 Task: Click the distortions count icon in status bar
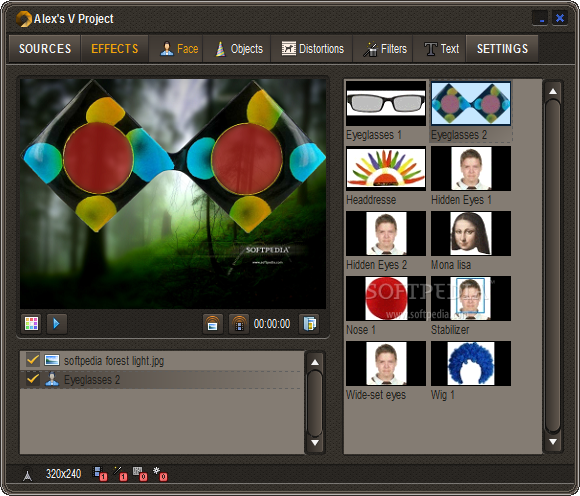tap(140, 474)
